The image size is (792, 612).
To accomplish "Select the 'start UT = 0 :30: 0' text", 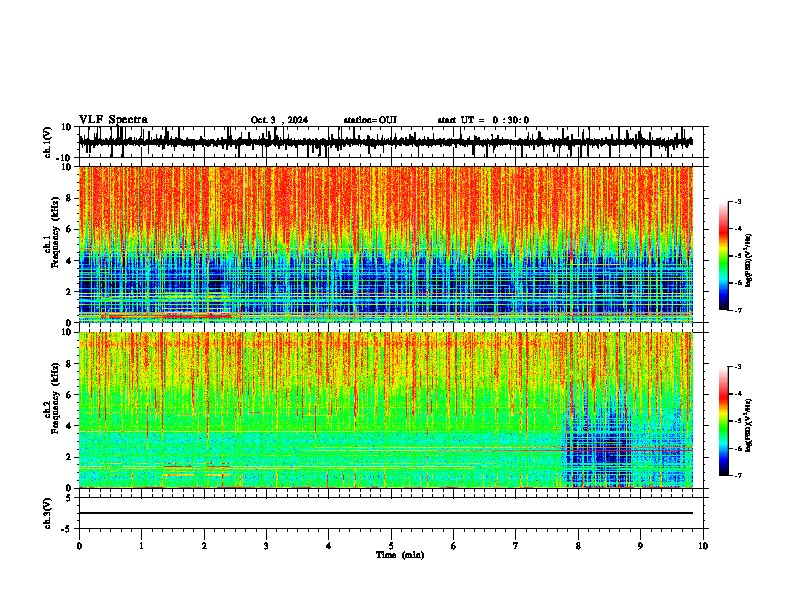I will coord(483,120).
